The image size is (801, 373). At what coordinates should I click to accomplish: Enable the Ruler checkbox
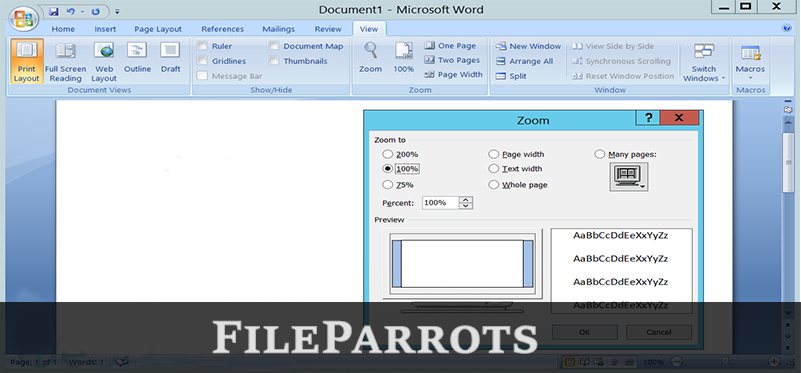pyautogui.click(x=203, y=46)
